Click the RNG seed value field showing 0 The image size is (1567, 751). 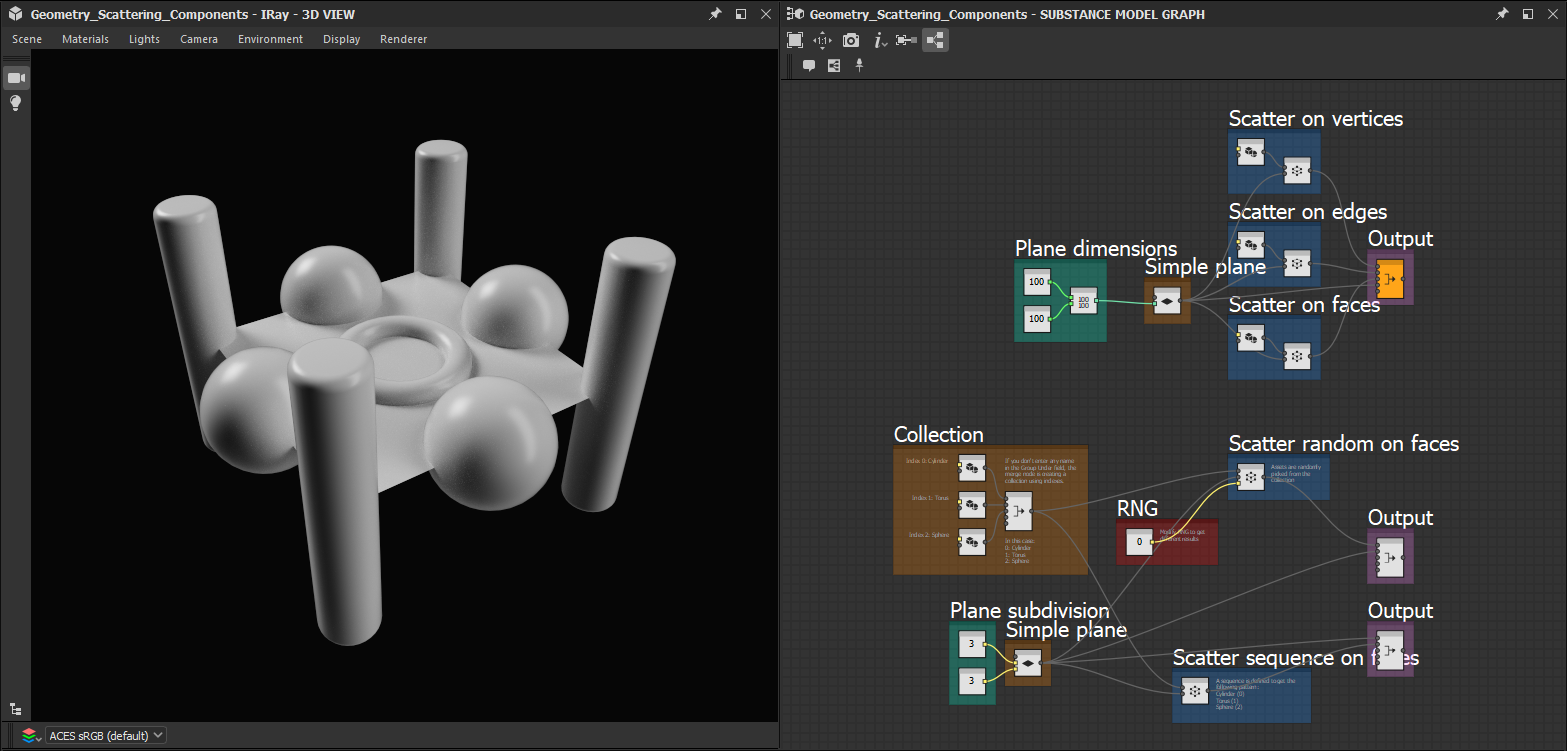click(1138, 541)
